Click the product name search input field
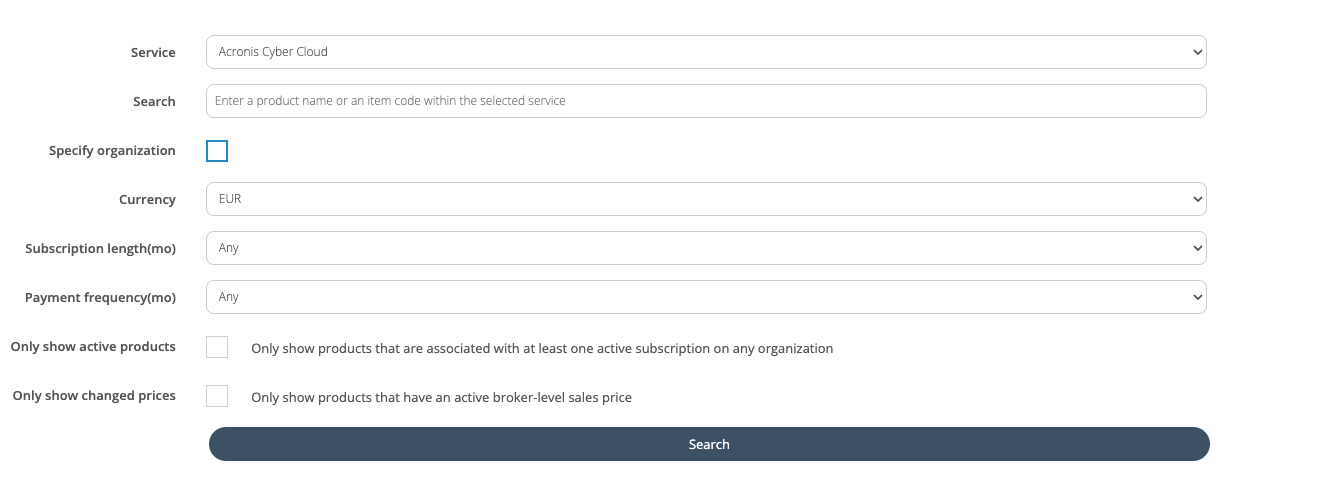1344x490 pixels. tap(705, 101)
